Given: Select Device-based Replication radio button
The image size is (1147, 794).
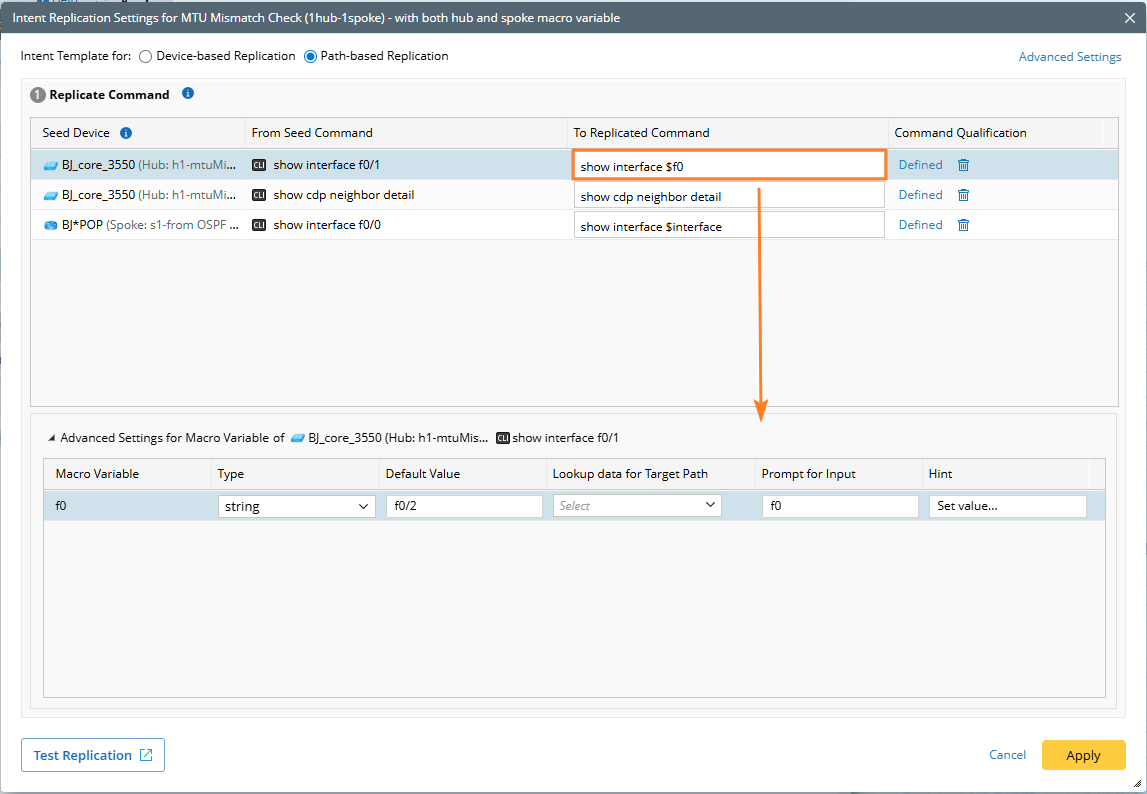Looking at the screenshot, I should pyautogui.click(x=146, y=57).
